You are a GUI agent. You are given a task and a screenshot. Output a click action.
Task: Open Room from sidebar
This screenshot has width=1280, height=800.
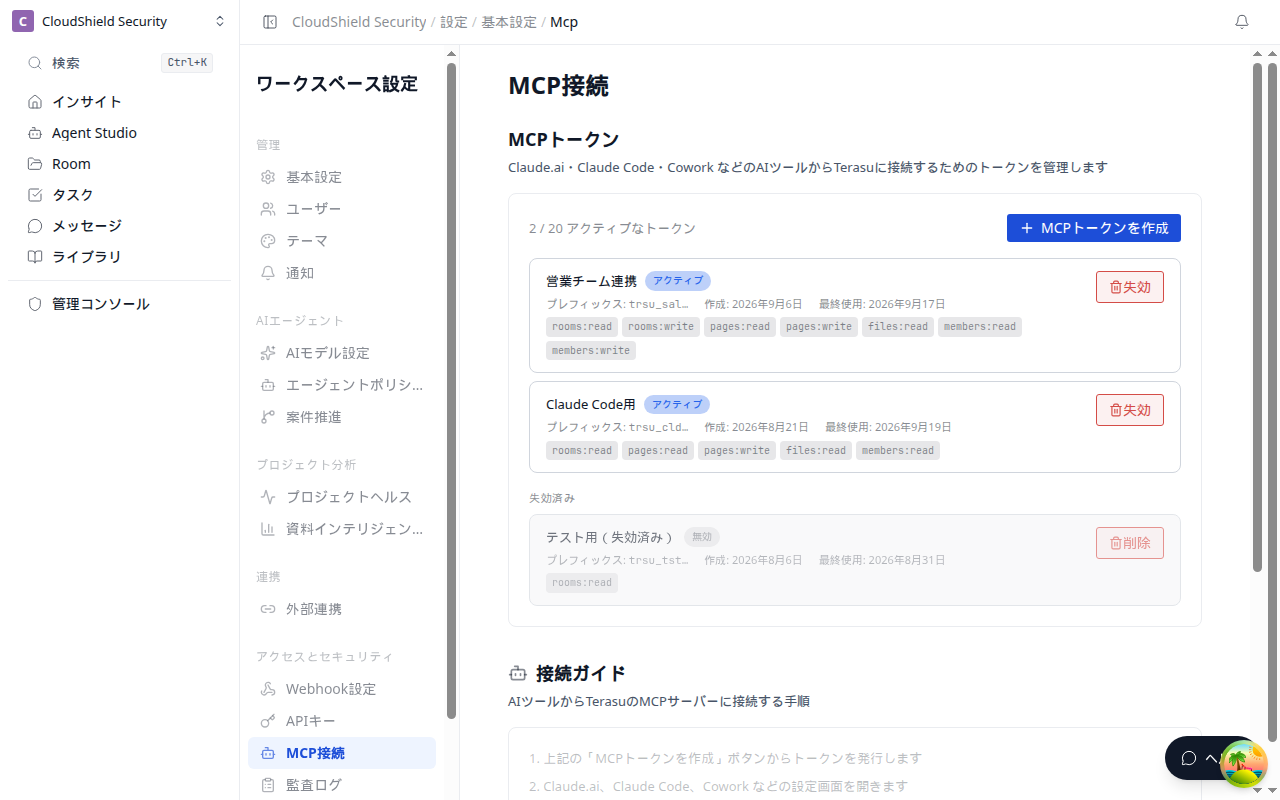120,164
